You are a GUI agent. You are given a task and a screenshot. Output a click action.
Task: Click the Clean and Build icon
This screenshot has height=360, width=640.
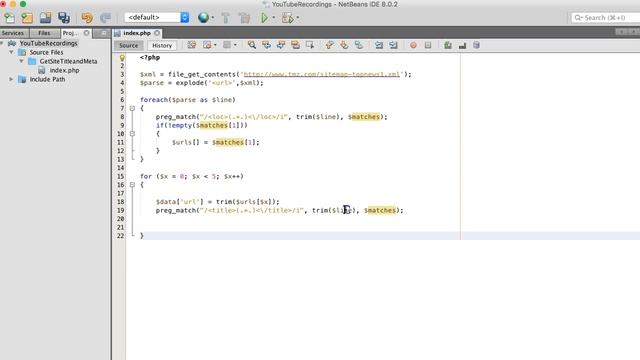[245, 18]
